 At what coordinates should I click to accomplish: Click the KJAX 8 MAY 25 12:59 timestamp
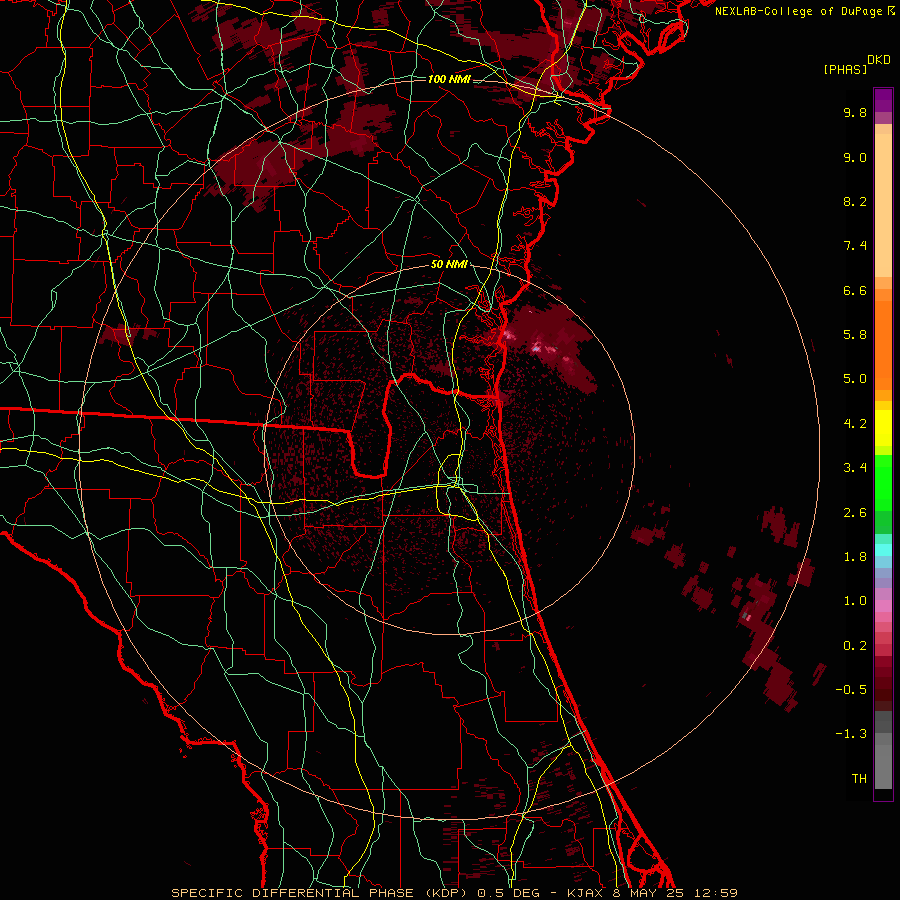[x=652, y=893]
